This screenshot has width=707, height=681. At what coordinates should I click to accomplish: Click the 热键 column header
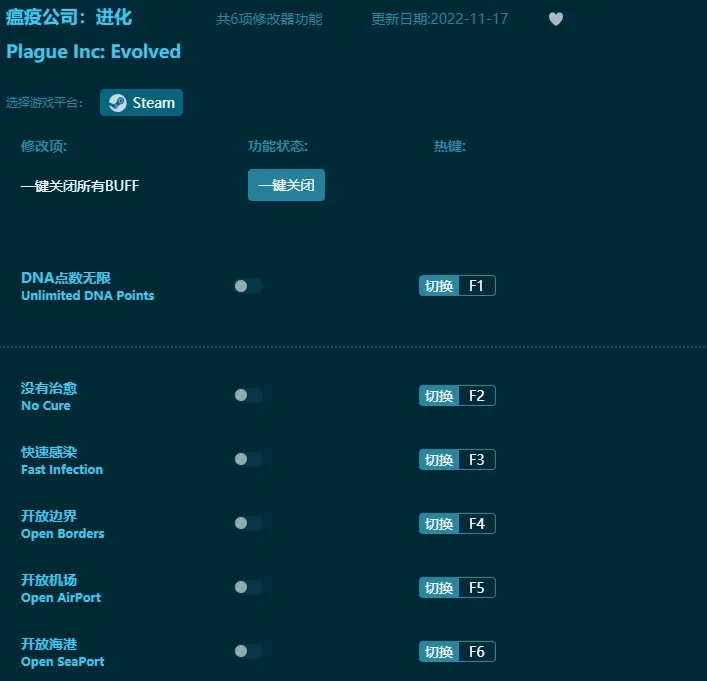[x=450, y=146]
